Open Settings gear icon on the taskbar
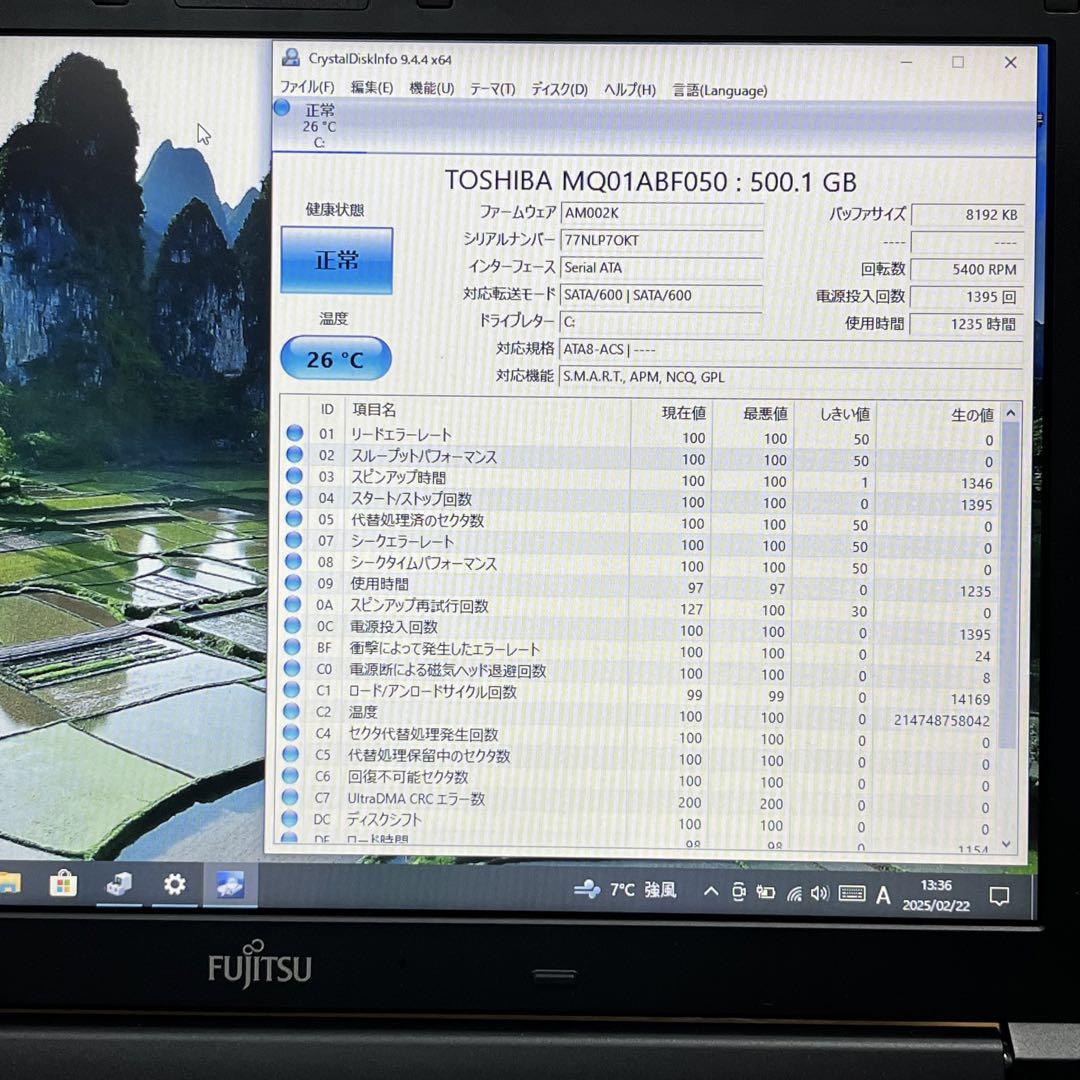 coord(174,884)
